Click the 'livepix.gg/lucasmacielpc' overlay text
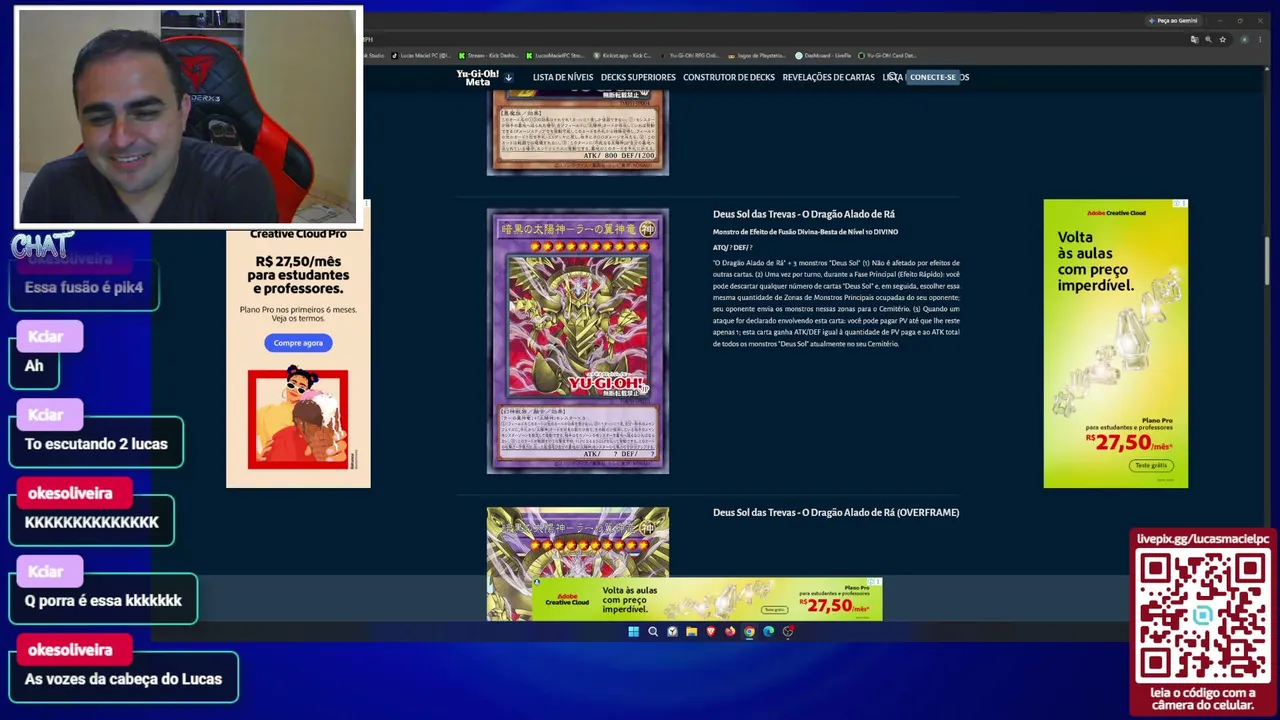Screen dimensions: 1280x720 click(1203, 539)
